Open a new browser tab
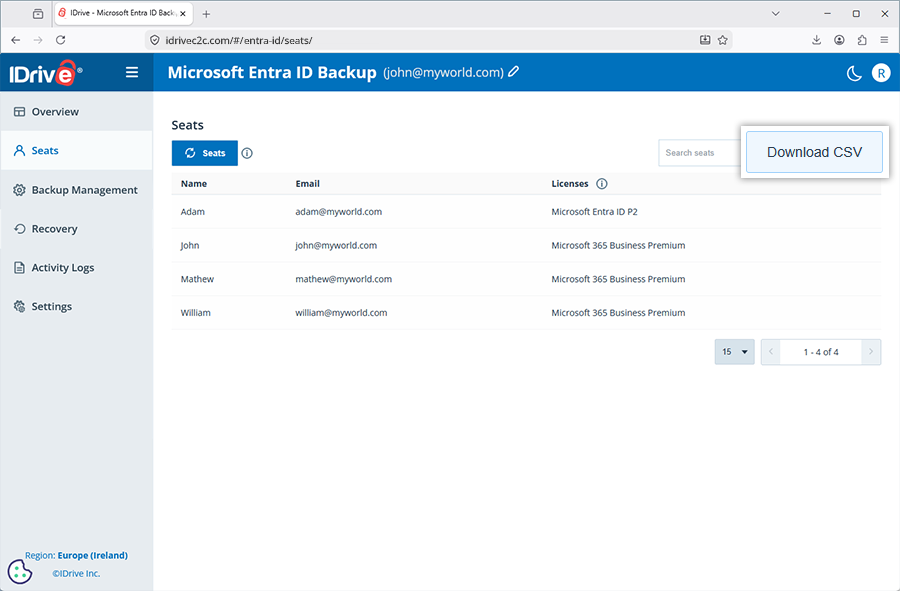 pyautogui.click(x=206, y=14)
